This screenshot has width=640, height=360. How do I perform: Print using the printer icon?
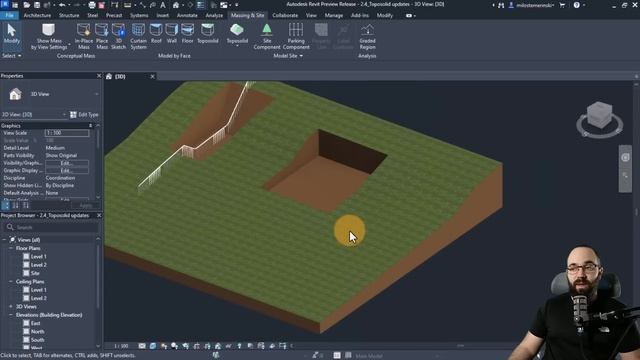pos(92,5)
